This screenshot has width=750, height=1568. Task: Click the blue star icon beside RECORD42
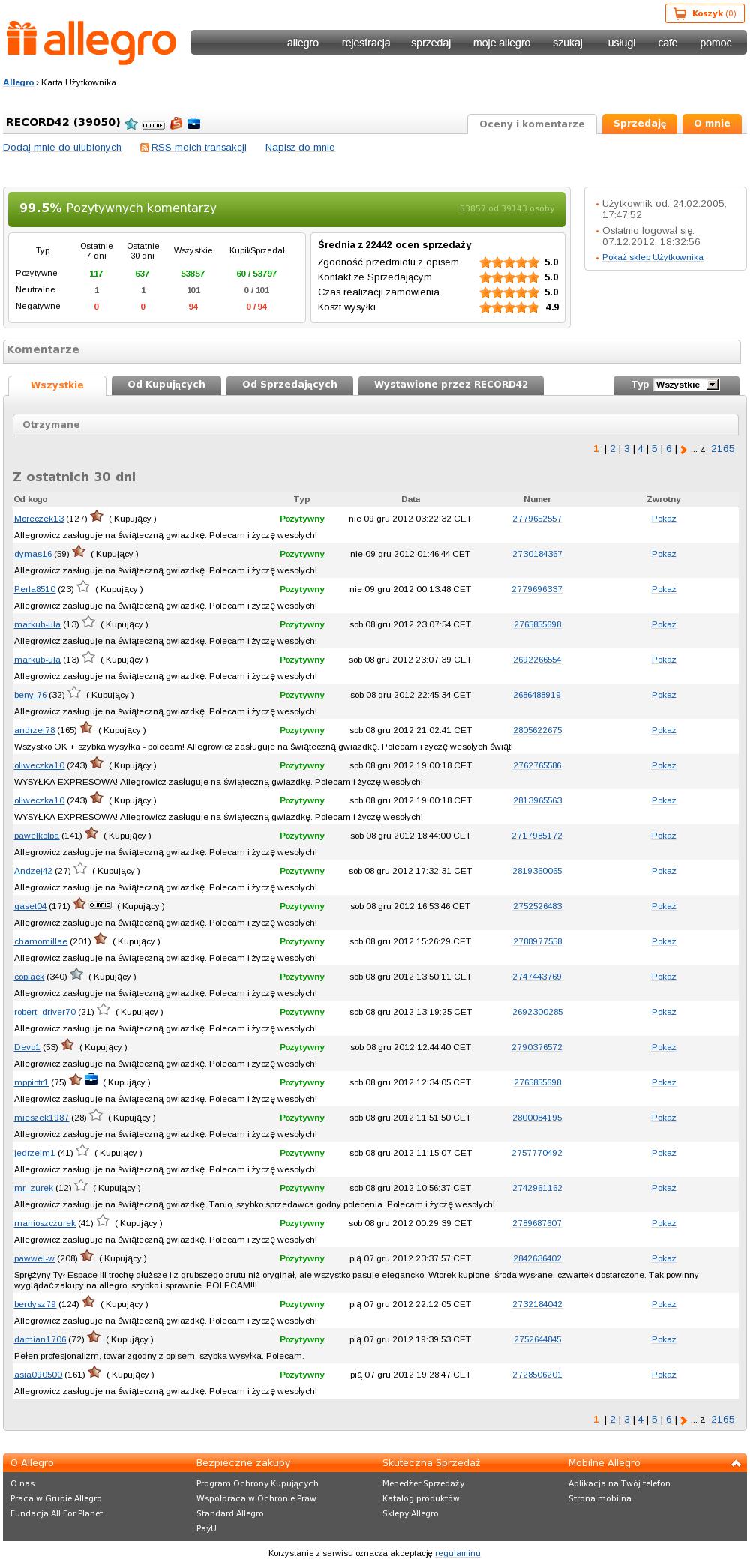pos(132,124)
